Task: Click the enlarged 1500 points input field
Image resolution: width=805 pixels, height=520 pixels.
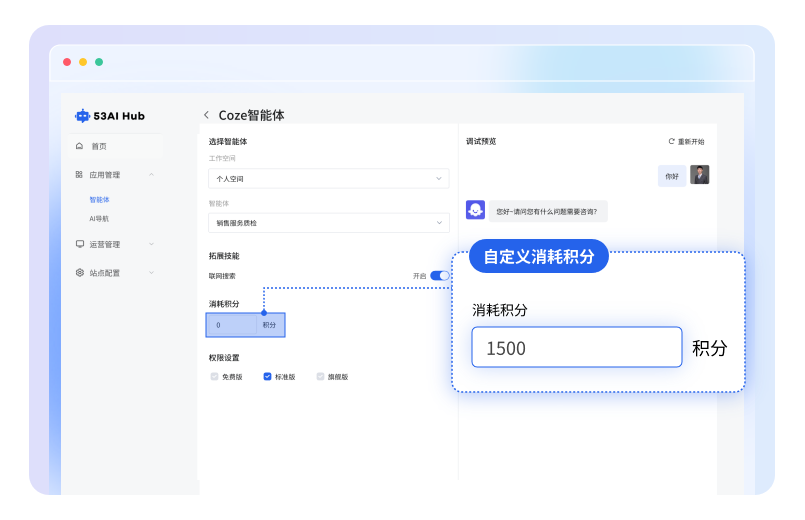Action: coord(577,348)
